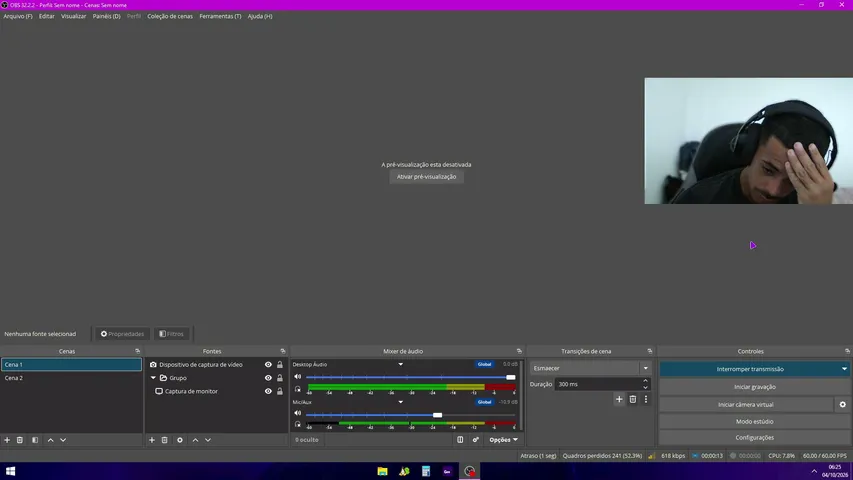
Task: Toggle monitoring headphone icon for Desktop Áudio
Action: (298, 389)
